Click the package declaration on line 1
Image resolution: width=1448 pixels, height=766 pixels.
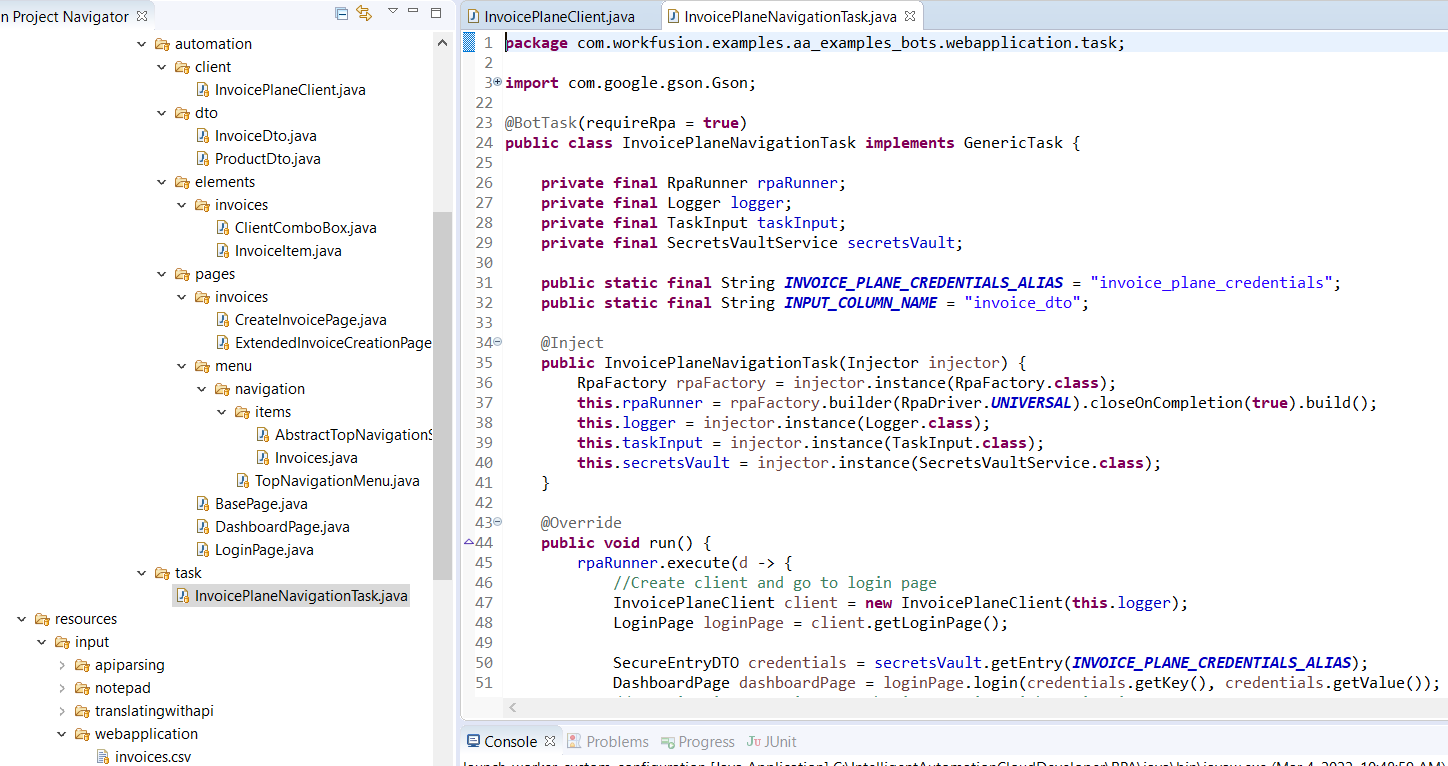coord(815,43)
